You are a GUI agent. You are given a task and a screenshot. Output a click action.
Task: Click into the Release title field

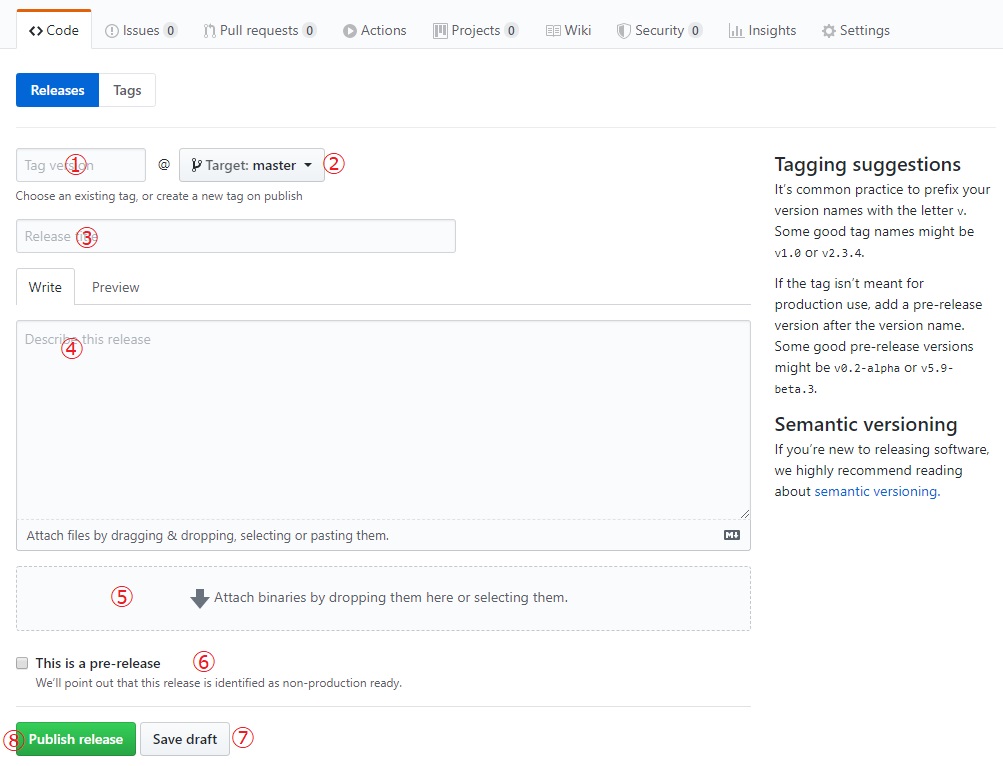pyautogui.click(x=235, y=236)
